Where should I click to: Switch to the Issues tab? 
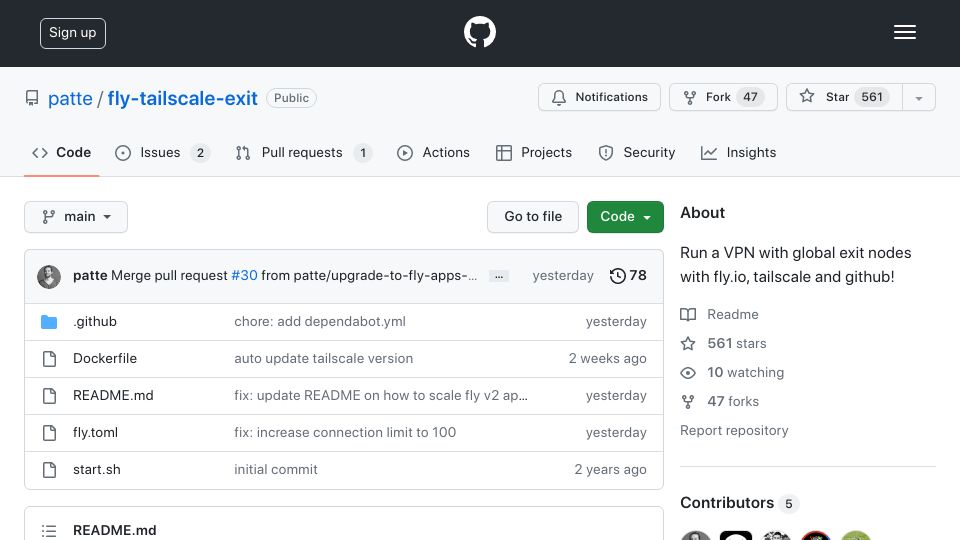[162, 152]
